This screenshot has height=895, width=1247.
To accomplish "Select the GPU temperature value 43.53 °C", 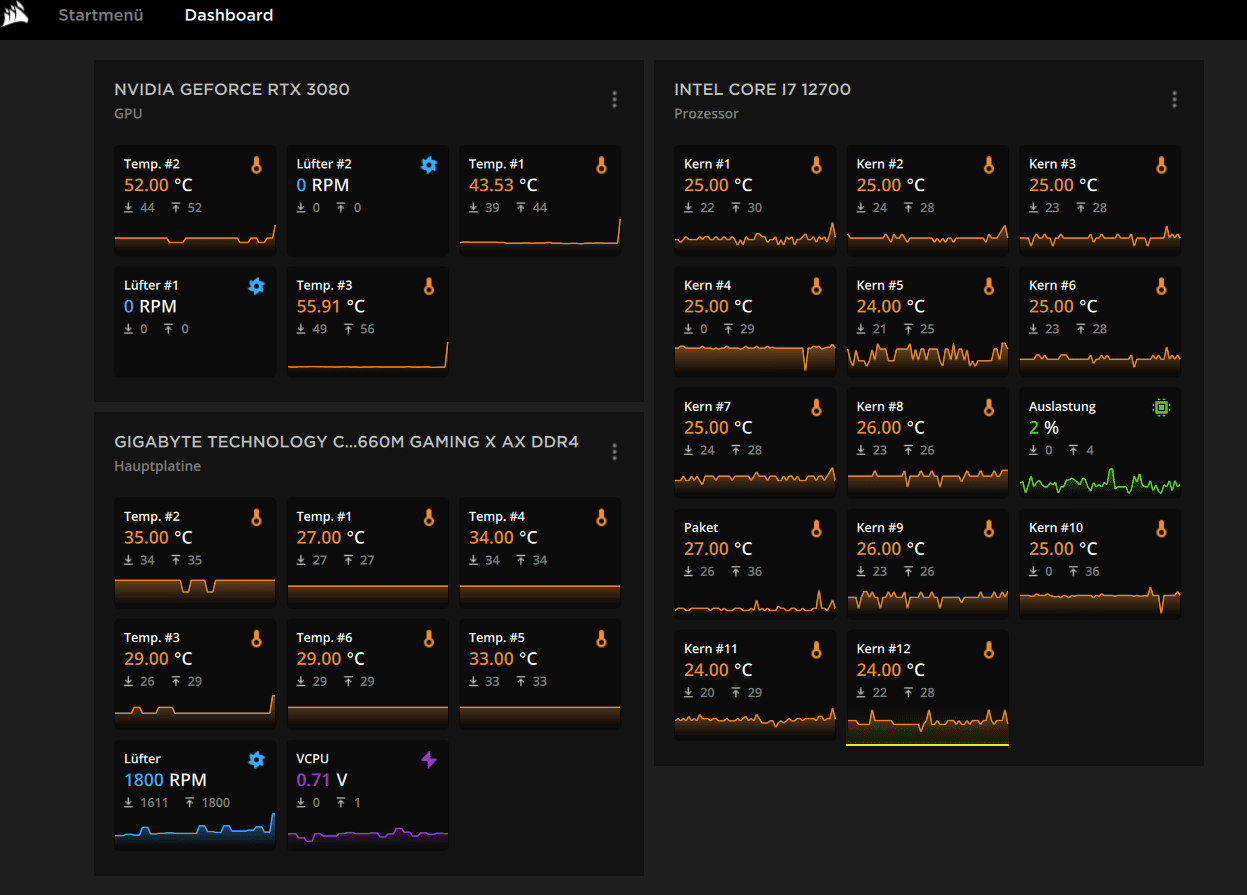I will pos(503,185).
